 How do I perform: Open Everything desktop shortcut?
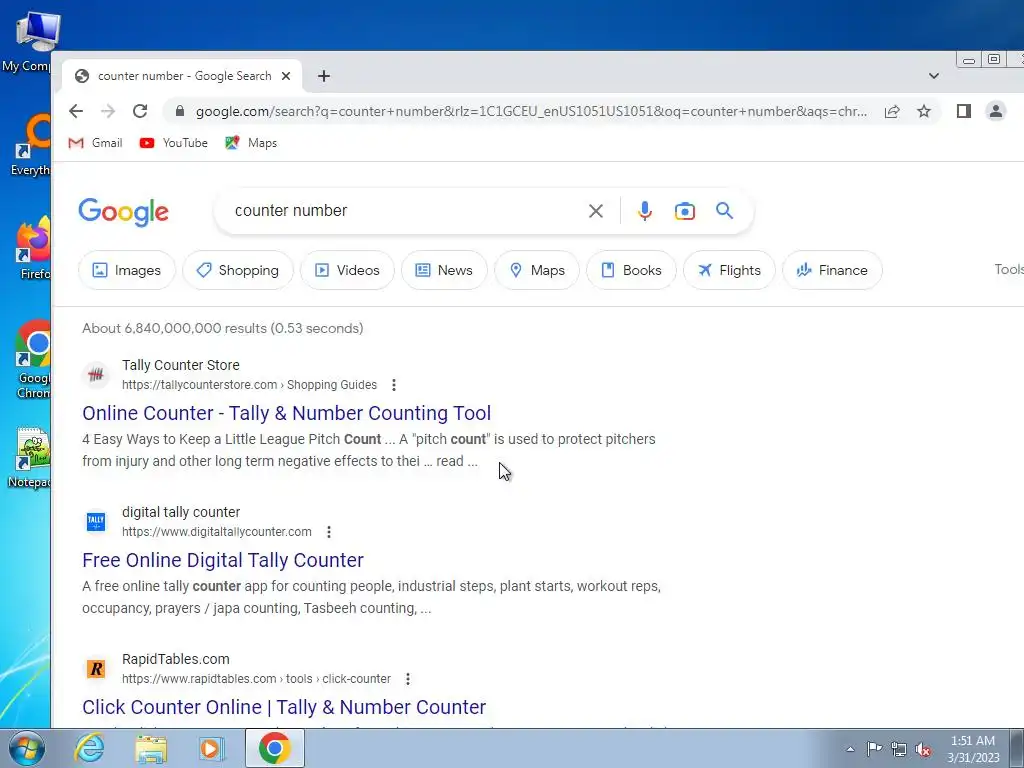[x=31, y=145]
